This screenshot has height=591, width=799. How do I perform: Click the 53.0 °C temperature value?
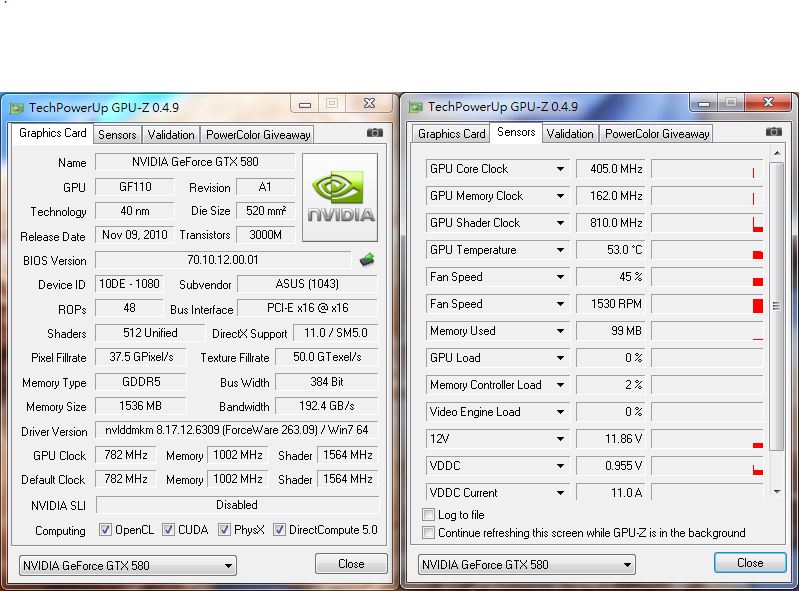(610, 250)
